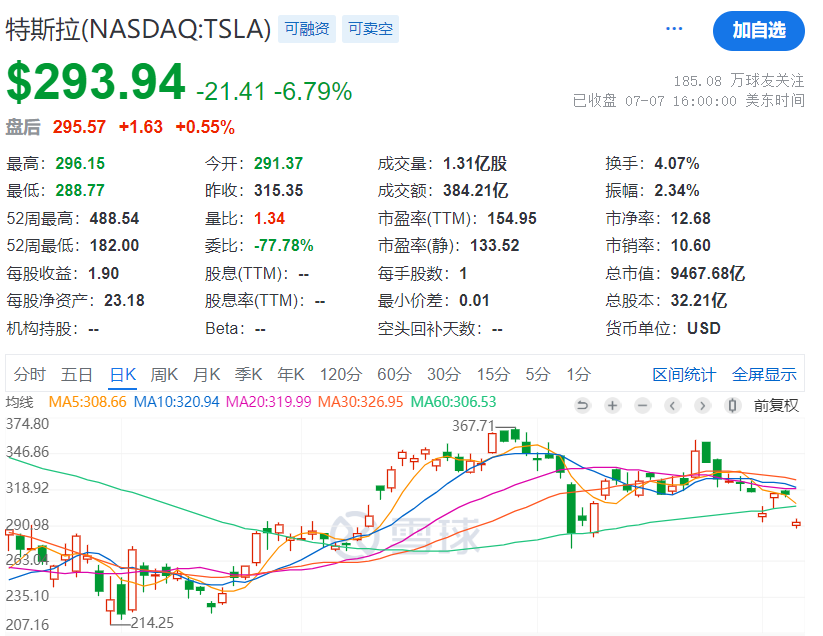
Task: Zoom out the K-line chart
Action: (642, 405)
